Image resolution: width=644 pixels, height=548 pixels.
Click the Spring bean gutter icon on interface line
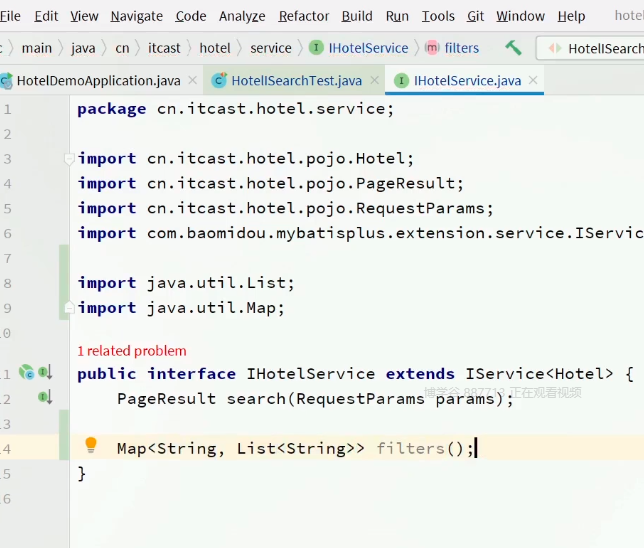(x=27, y=373)
